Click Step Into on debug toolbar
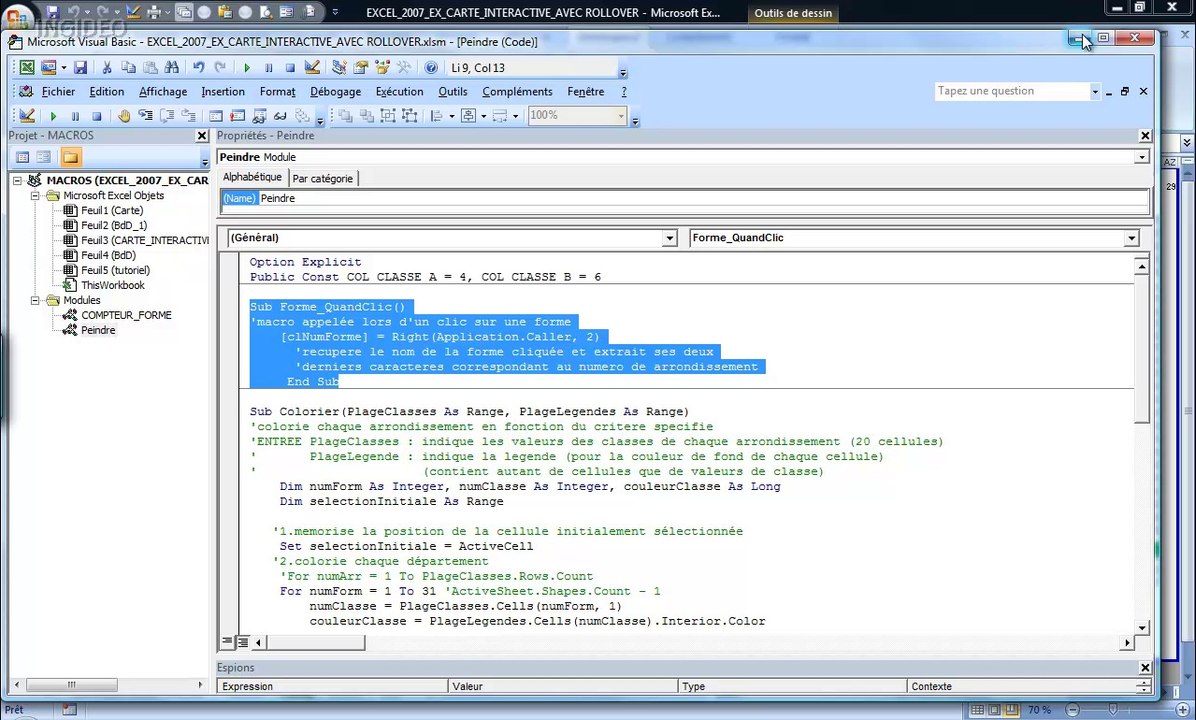Viewport: 1196px width, 720px height. (145, 116)
